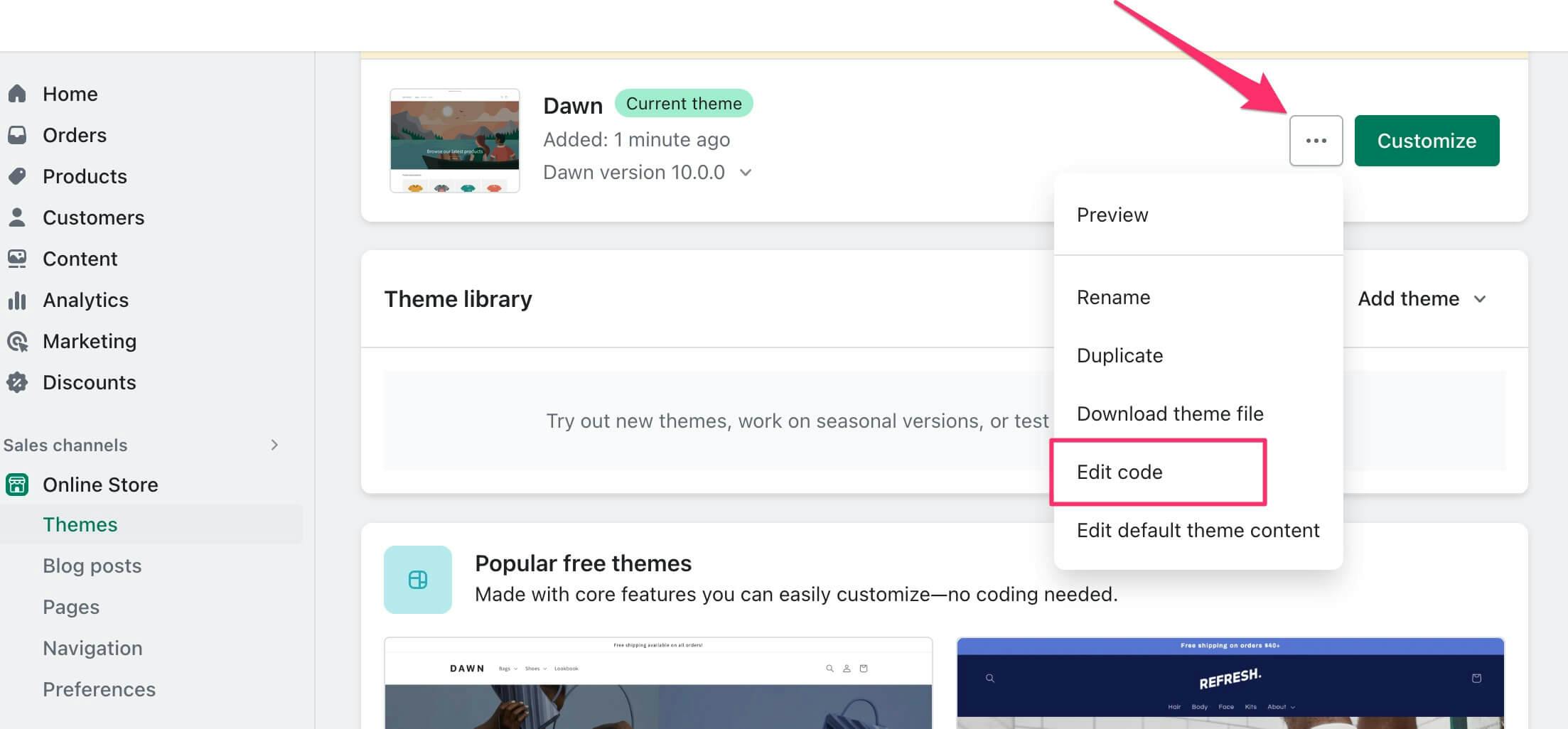Click the Customers person icon
This screenshot has height=729, width=1568.
coord(16,217)
